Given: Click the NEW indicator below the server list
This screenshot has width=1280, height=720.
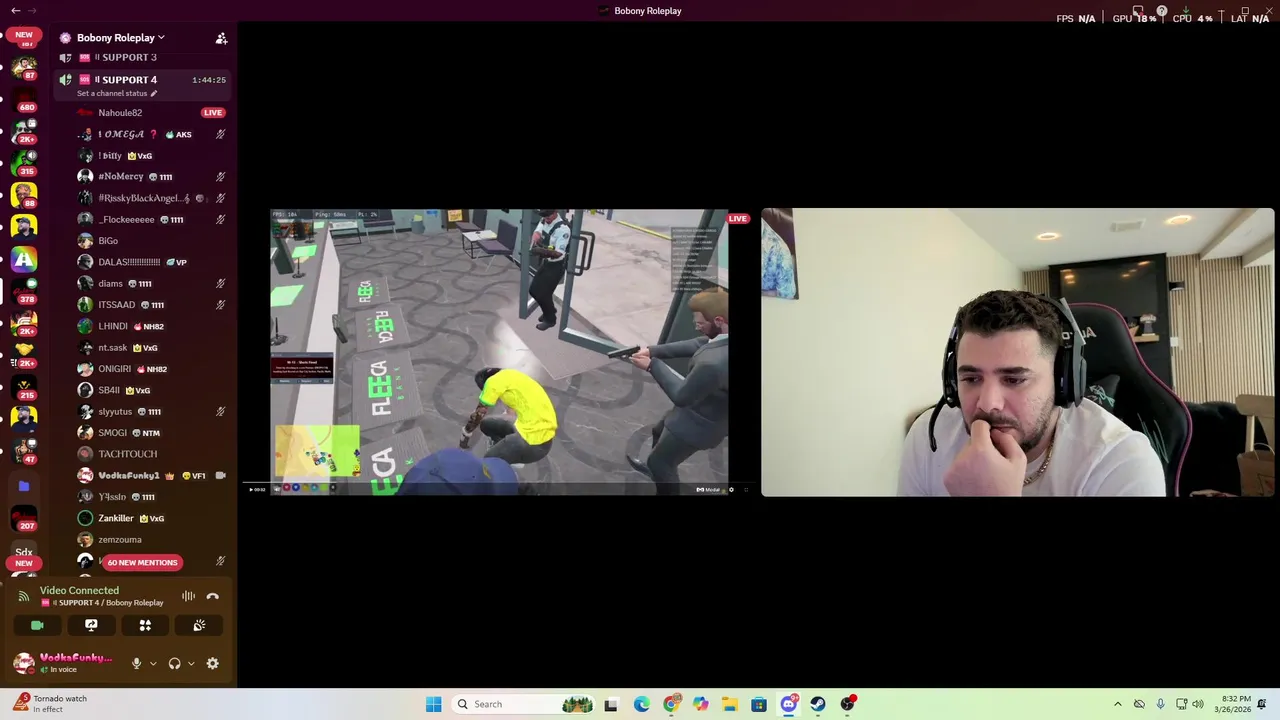Looking at the screenshot, I should (24, 563).
